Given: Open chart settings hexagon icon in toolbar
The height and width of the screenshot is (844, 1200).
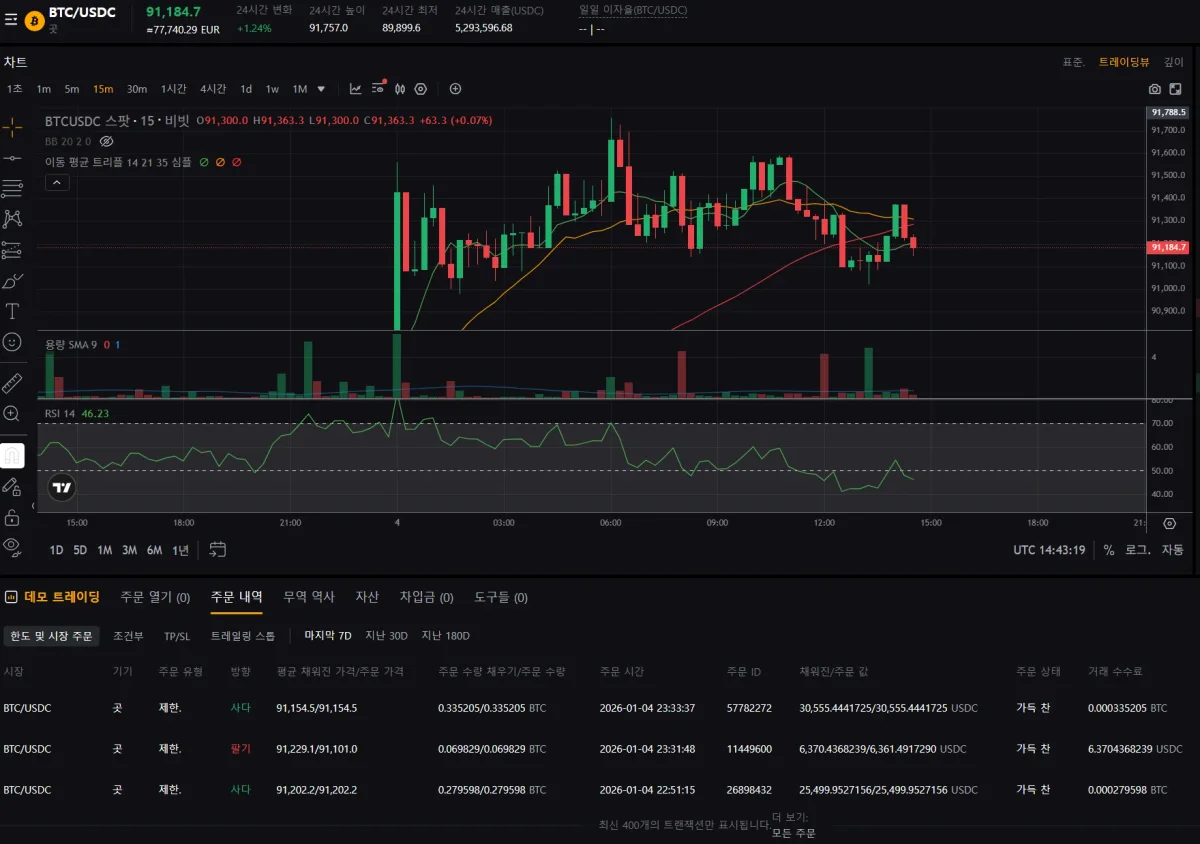Looking at the screenshot, I should [x=421, y=89].
